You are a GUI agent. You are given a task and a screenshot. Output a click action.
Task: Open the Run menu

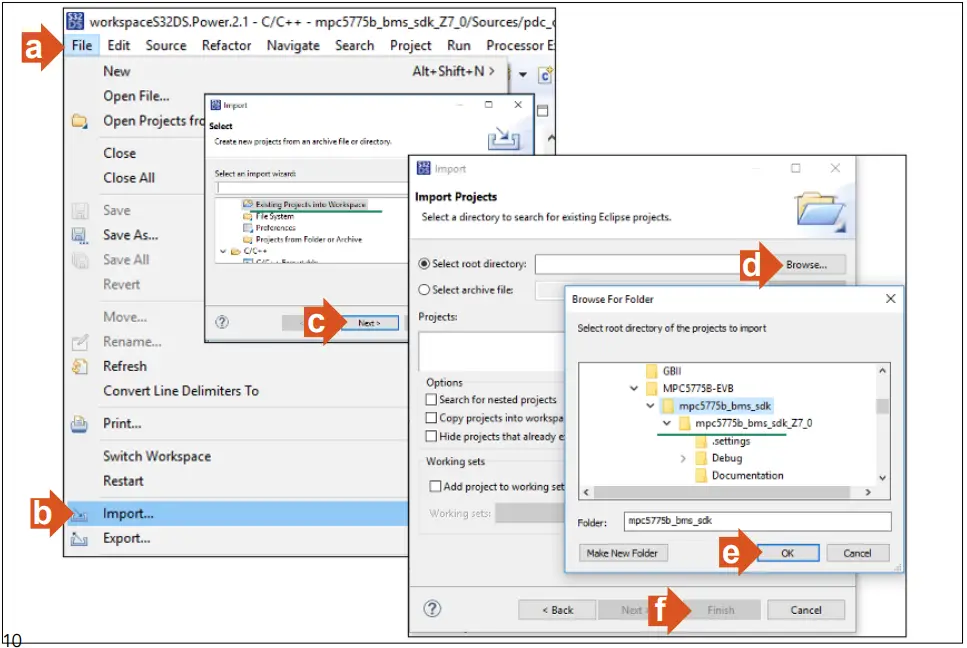click(459, 45)
